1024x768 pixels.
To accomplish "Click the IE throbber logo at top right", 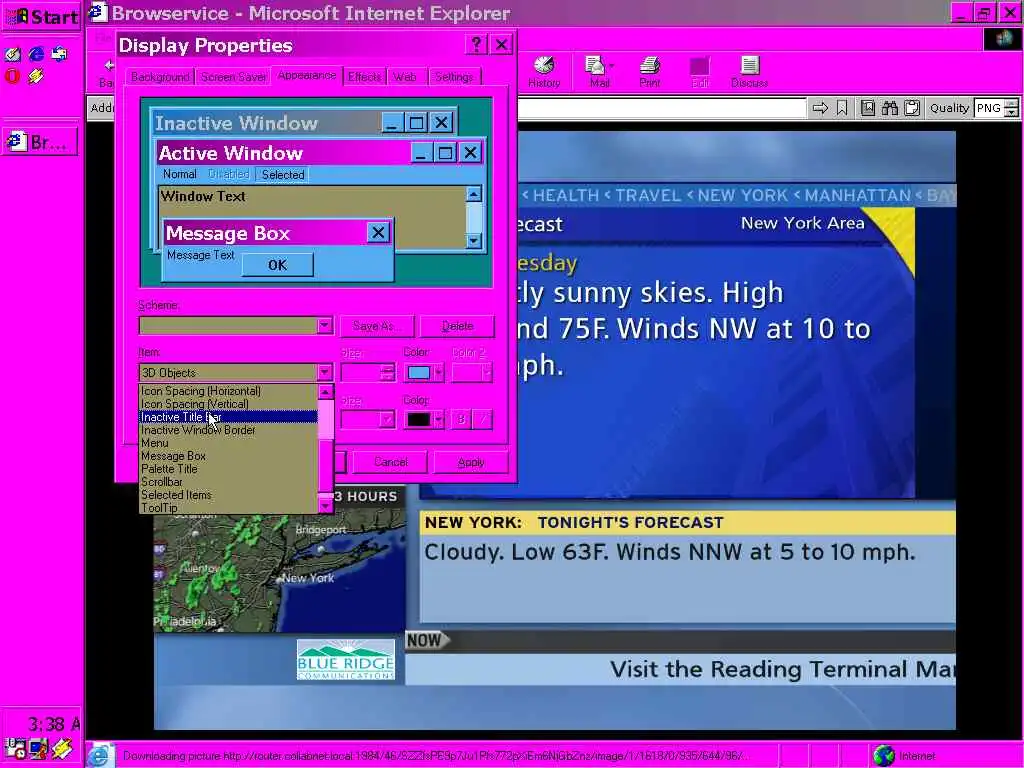I will coord(1002,39).
